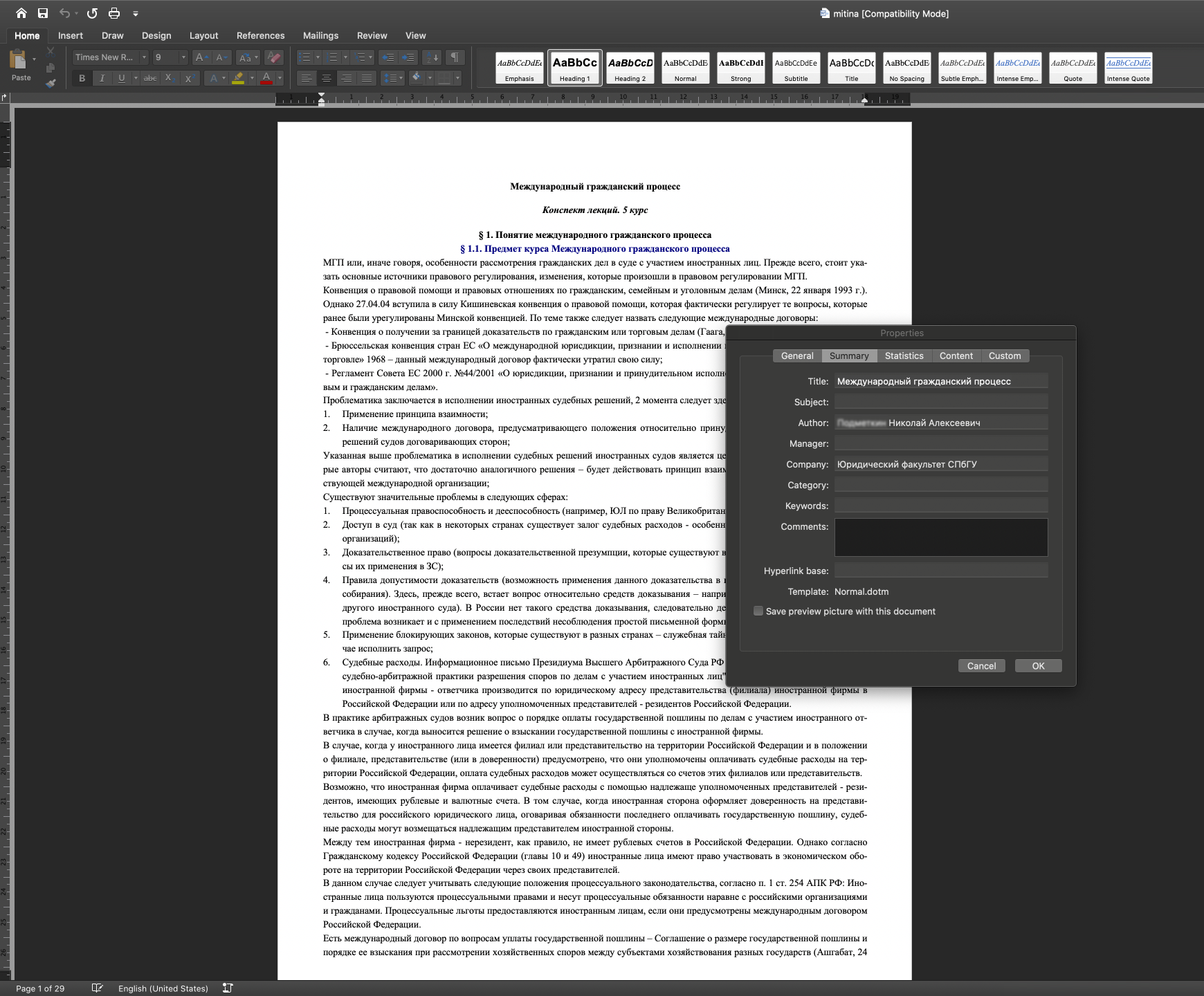Open the font size dropdown
This screenshot has height=996, width=1204.
coord(183,57)
